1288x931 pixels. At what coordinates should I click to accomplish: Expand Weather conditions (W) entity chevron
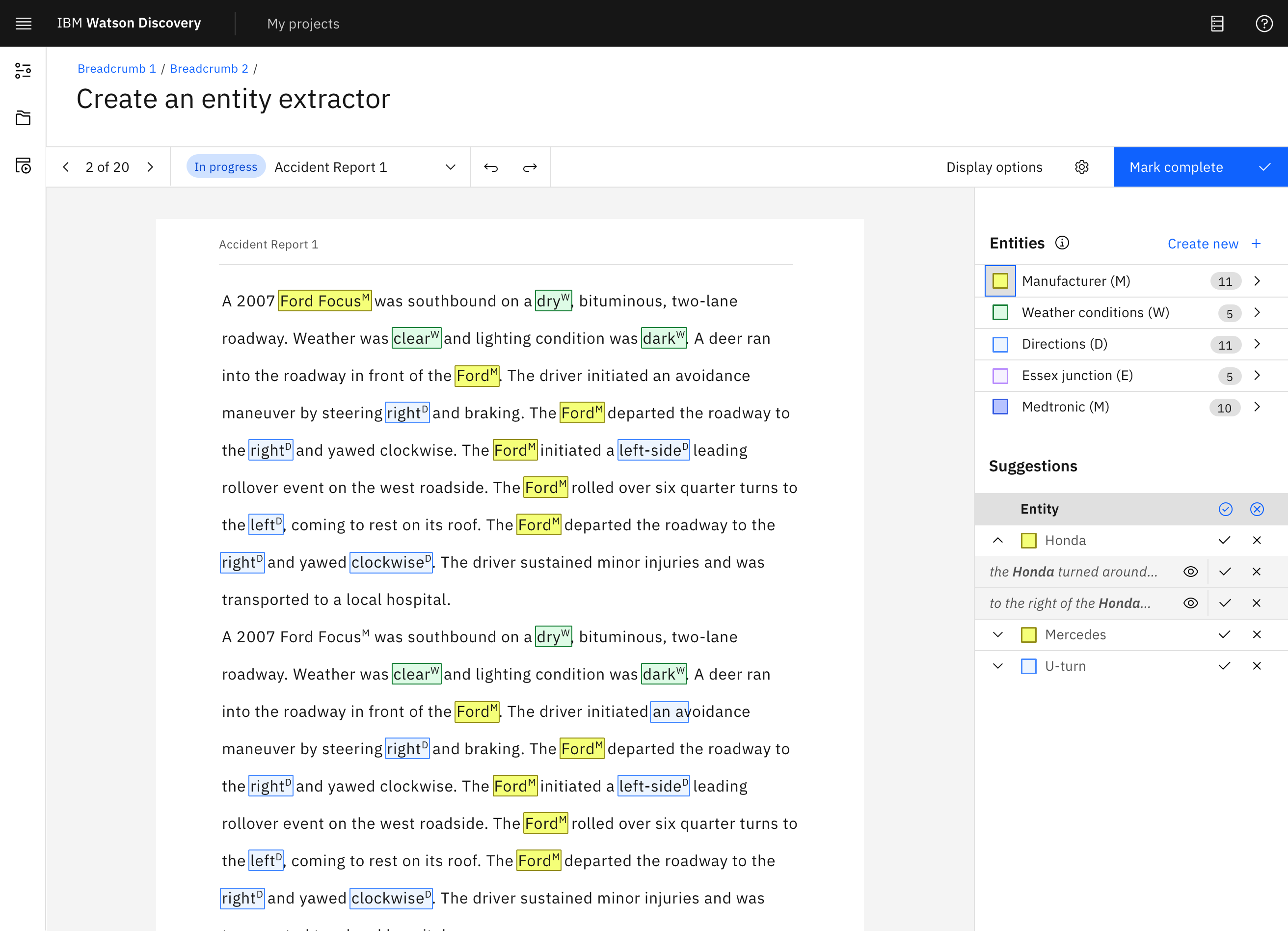point(1257,312)
